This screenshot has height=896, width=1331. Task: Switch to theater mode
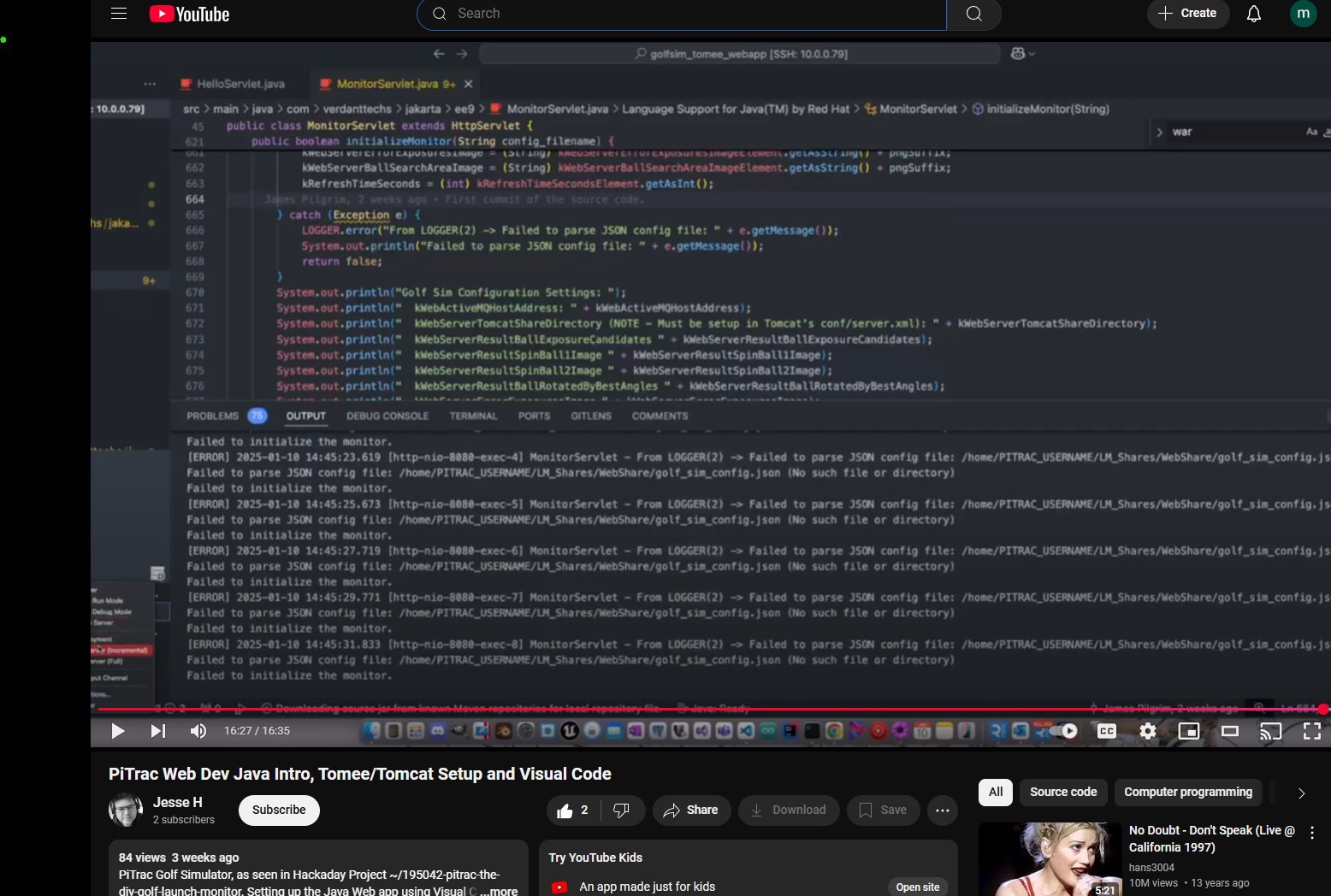1229,731
